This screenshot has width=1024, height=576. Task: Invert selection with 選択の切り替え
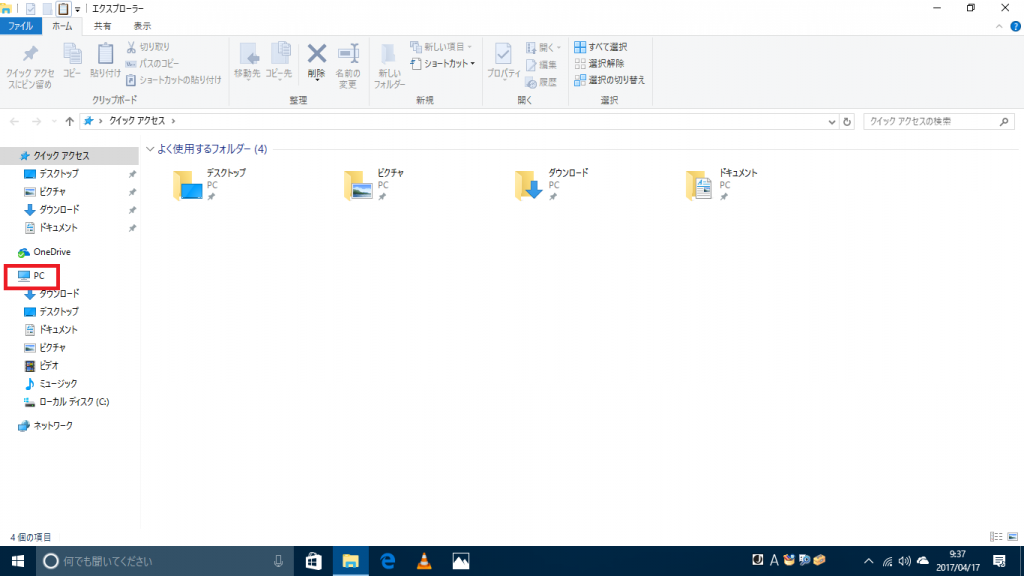608,78
